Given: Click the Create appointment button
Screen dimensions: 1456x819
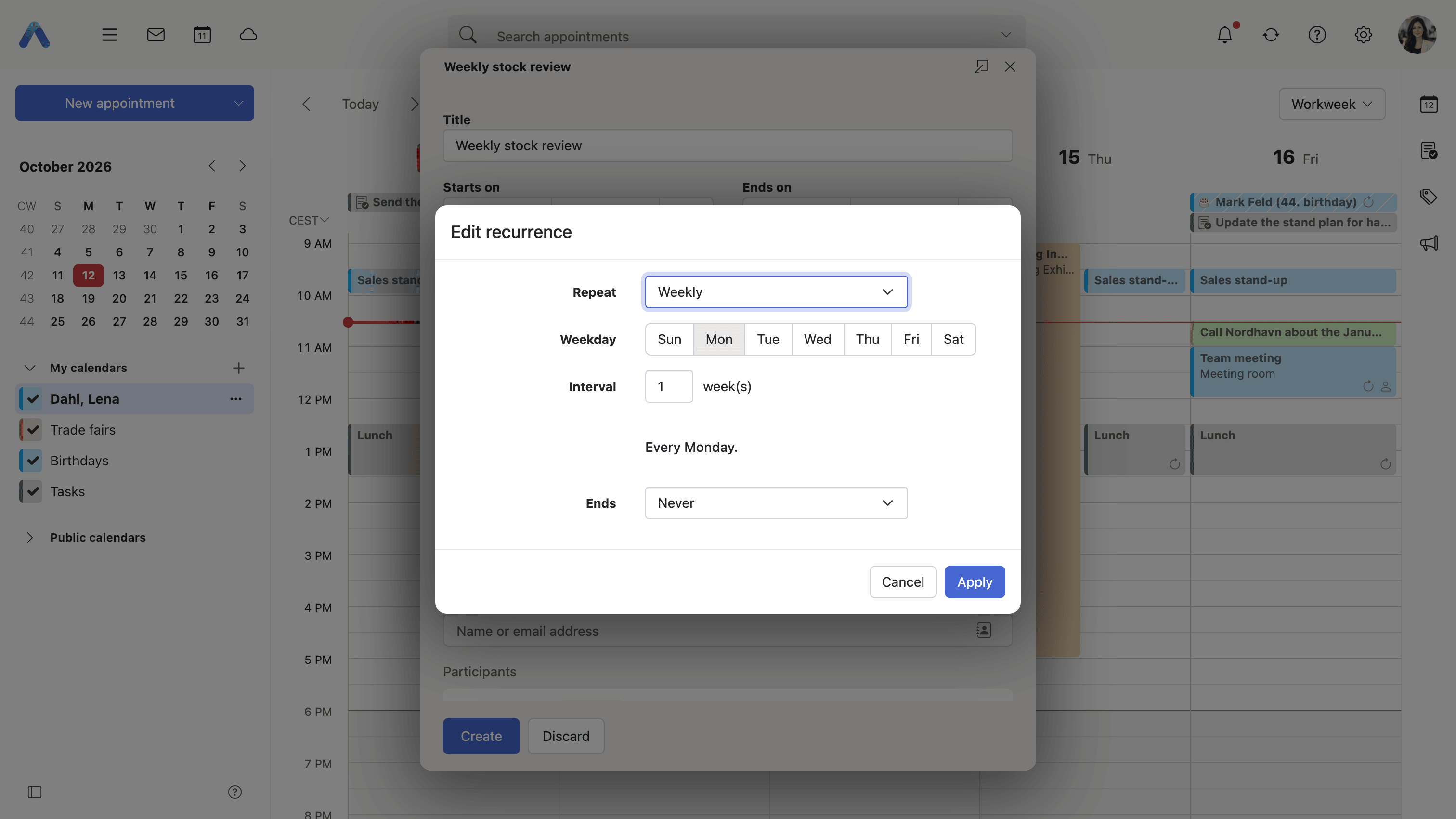Looking at the screenshot, I should point(481,737).
